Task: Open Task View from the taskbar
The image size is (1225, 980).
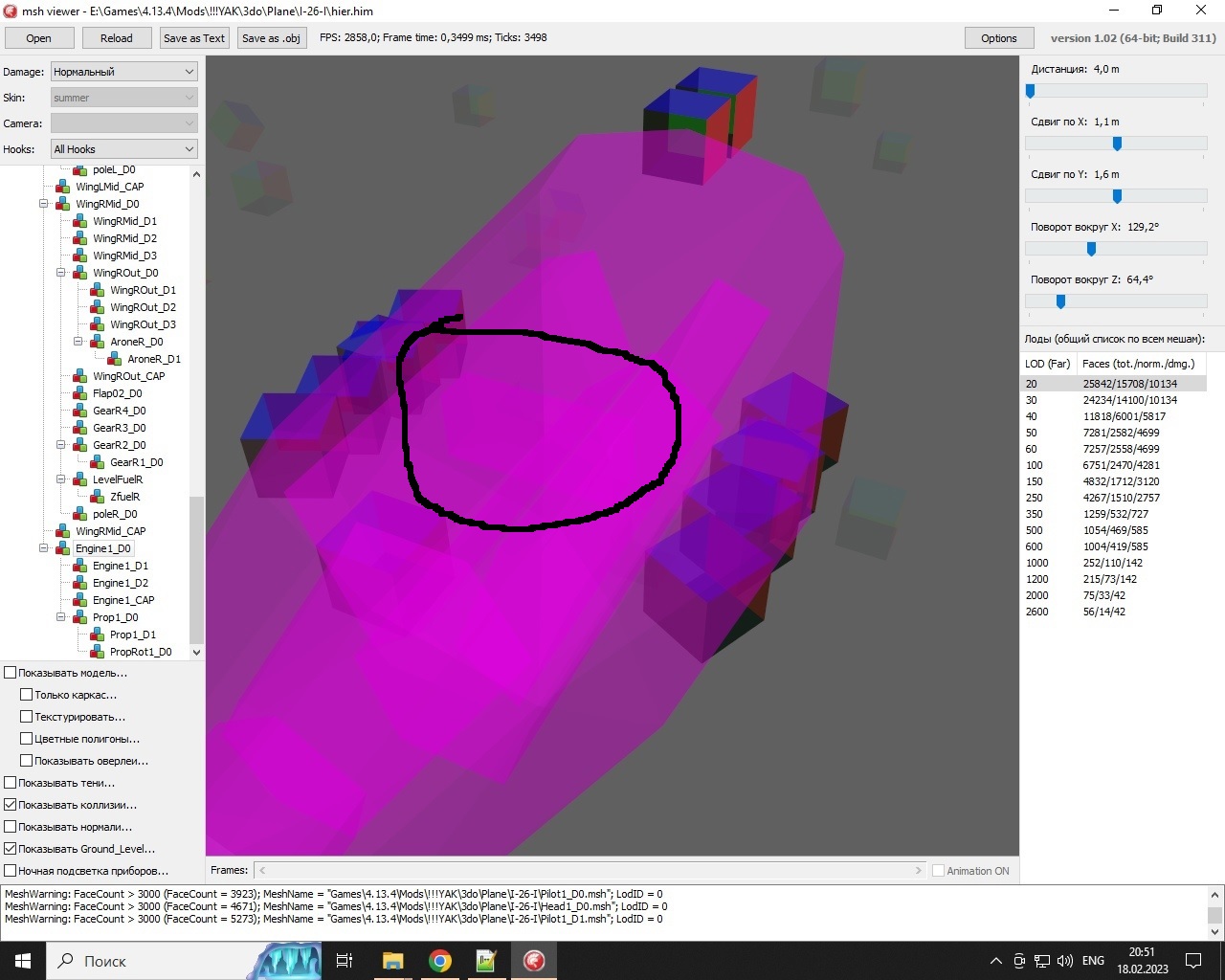Action: point(345,961)
